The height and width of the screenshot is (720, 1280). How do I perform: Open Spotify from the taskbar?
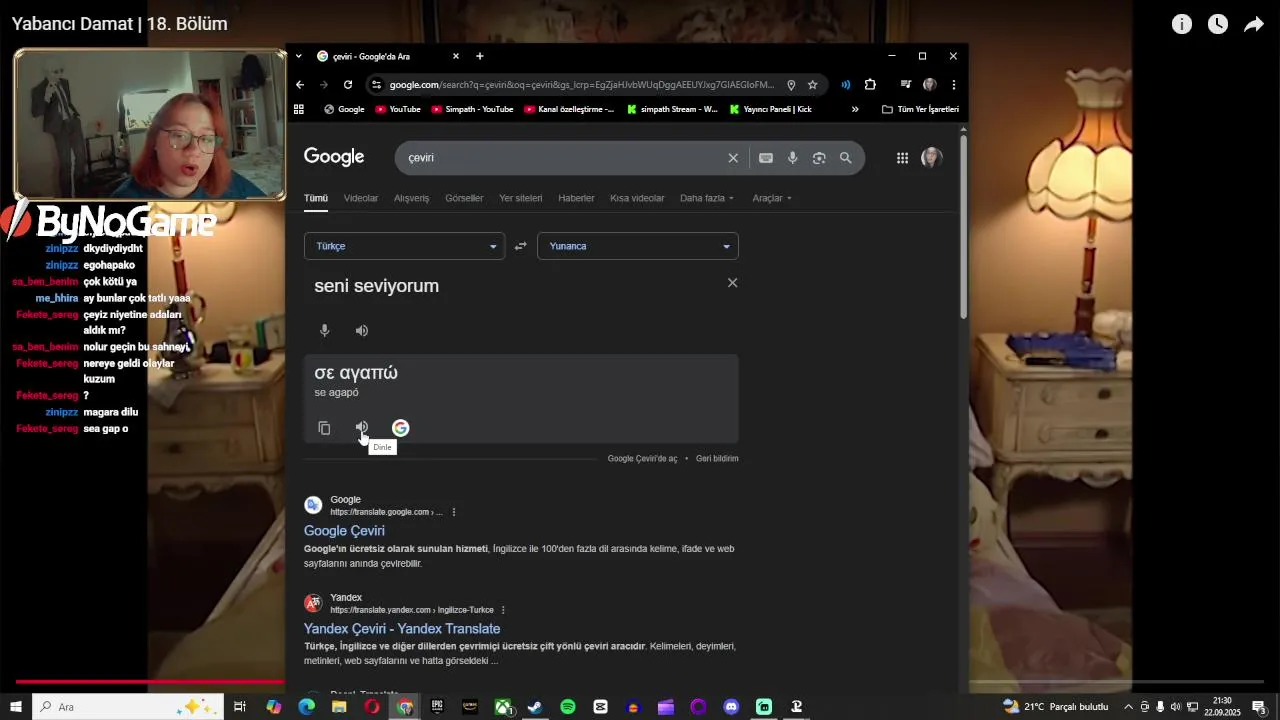[x=568, y=707]
